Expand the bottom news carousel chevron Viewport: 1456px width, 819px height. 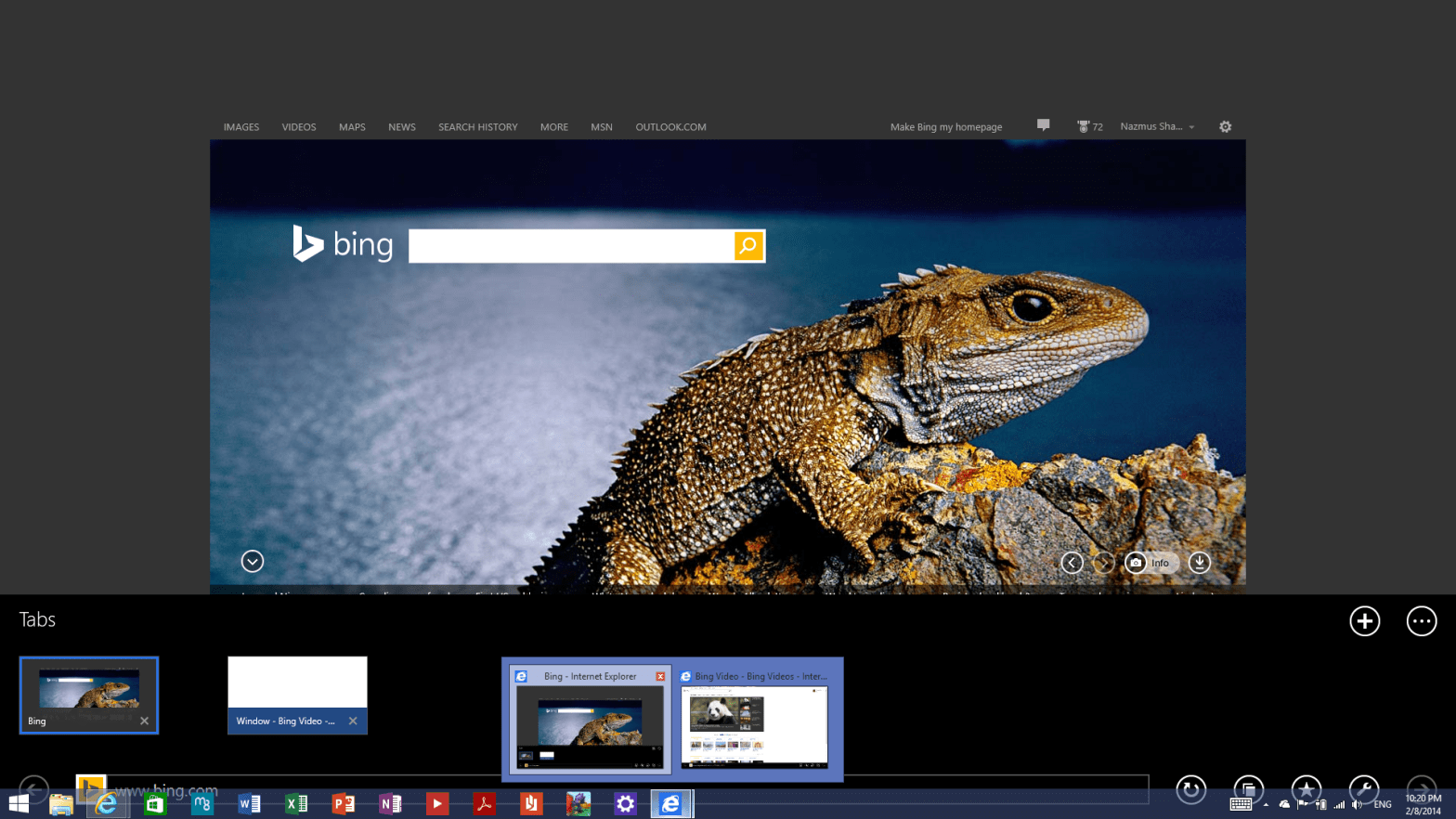(253, 561)
